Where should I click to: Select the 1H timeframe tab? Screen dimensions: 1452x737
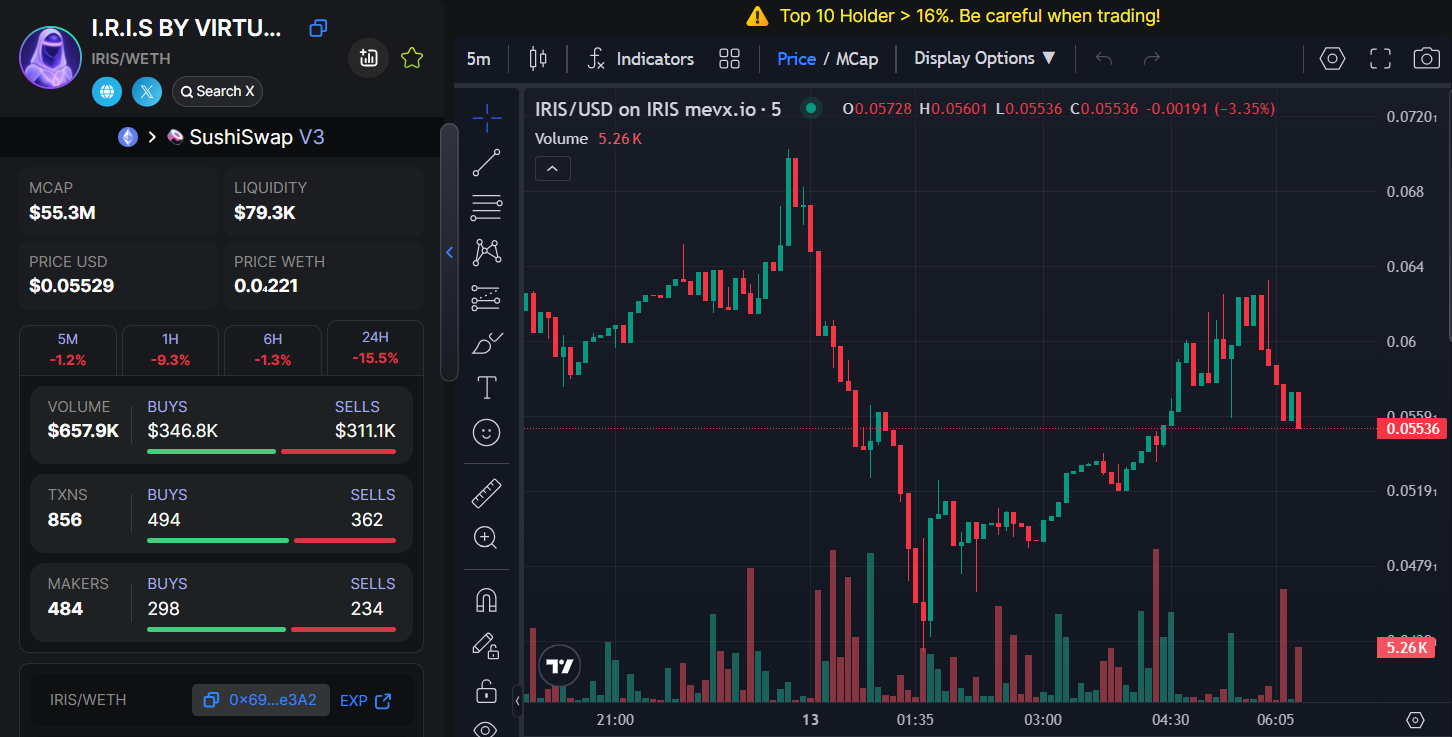[x=170, y=349]
